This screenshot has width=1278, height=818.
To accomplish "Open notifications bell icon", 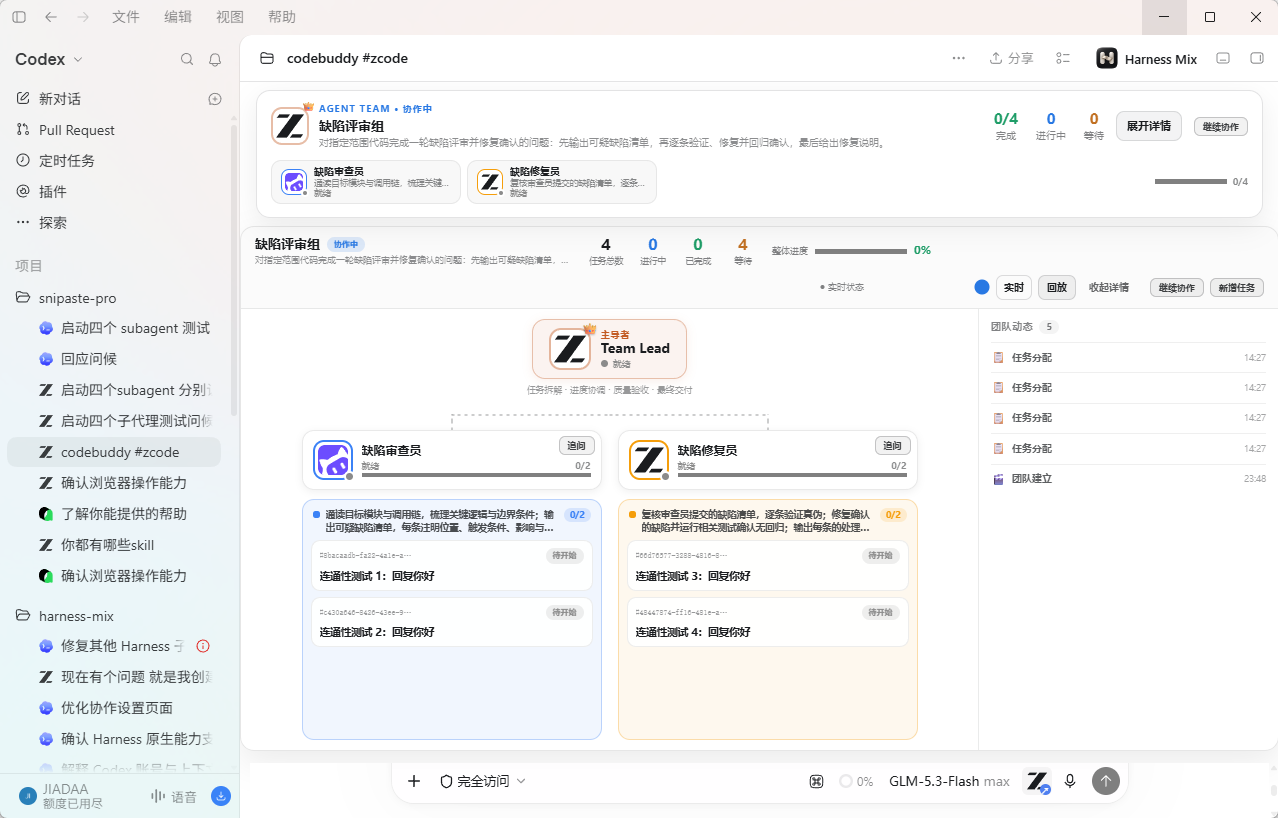I will point(215,60).
